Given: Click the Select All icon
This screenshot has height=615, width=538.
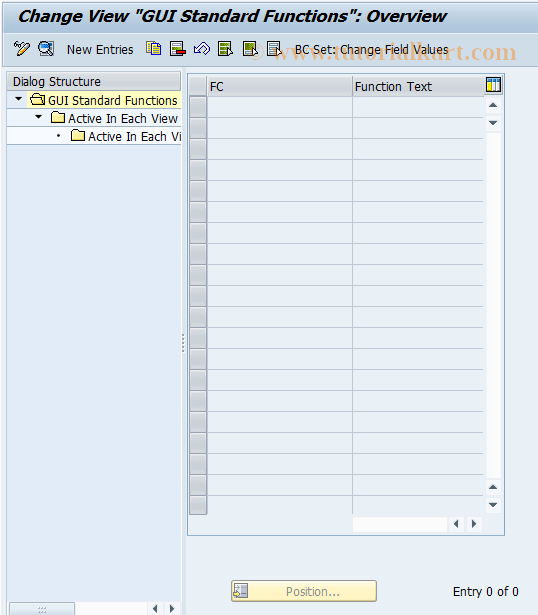Looking at the screenshot, I should [225, 49].
